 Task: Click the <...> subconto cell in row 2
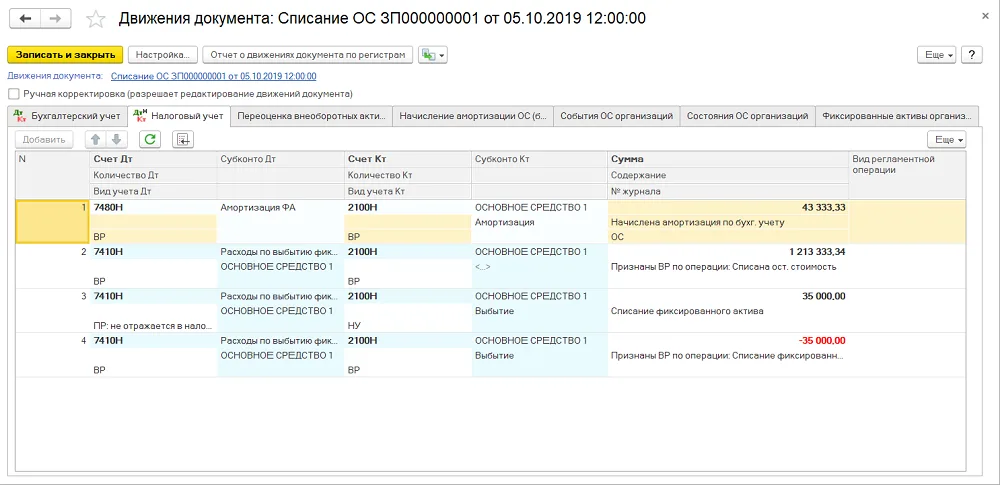(x=539, y=267)
